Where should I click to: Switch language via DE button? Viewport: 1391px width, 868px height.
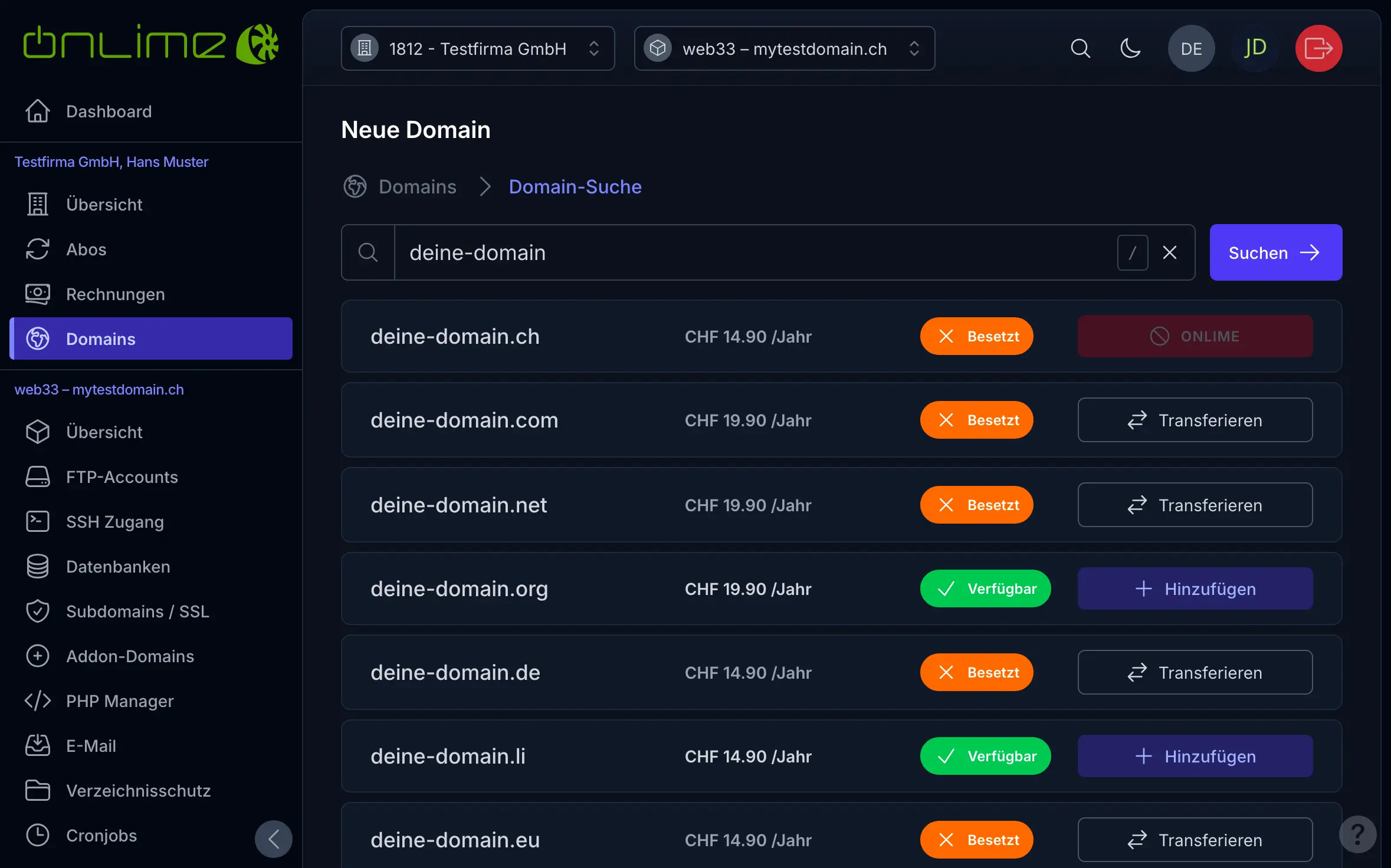(x=1191, y=48)
